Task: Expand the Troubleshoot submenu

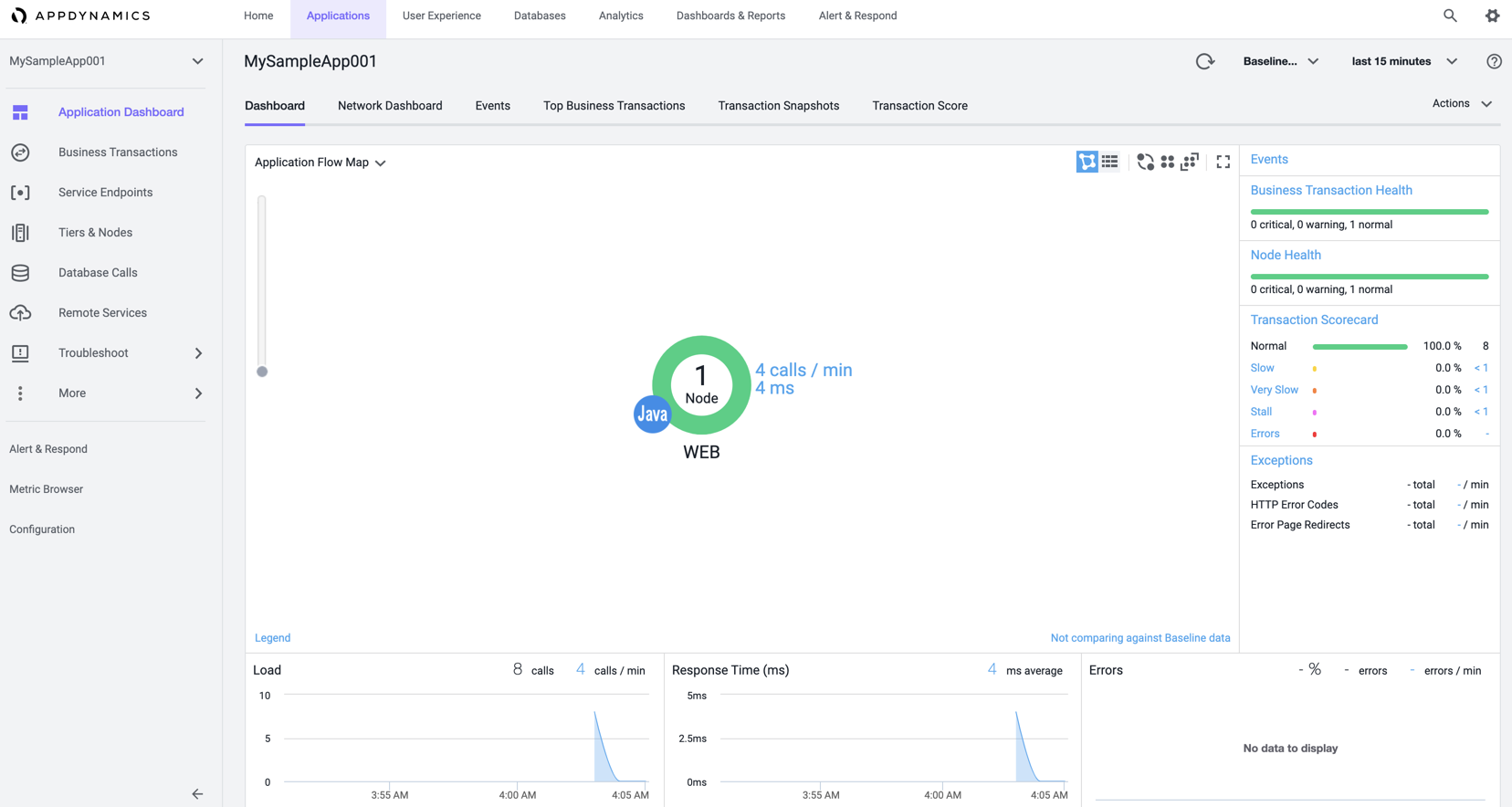Action: [x=198, y=353]
